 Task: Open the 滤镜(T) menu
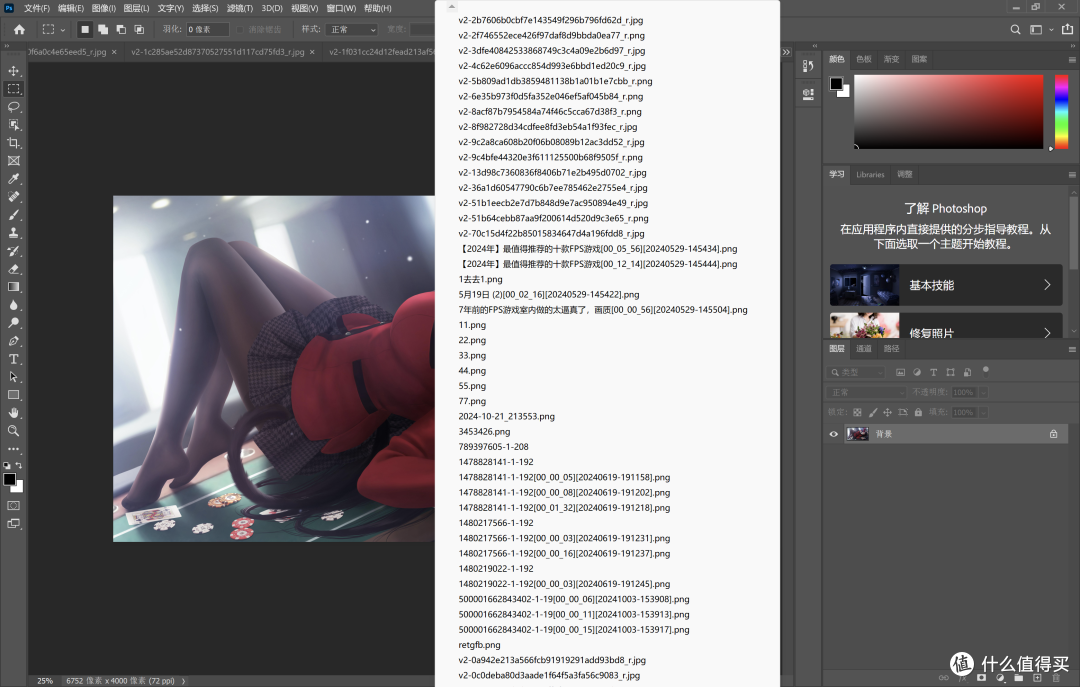239,8
